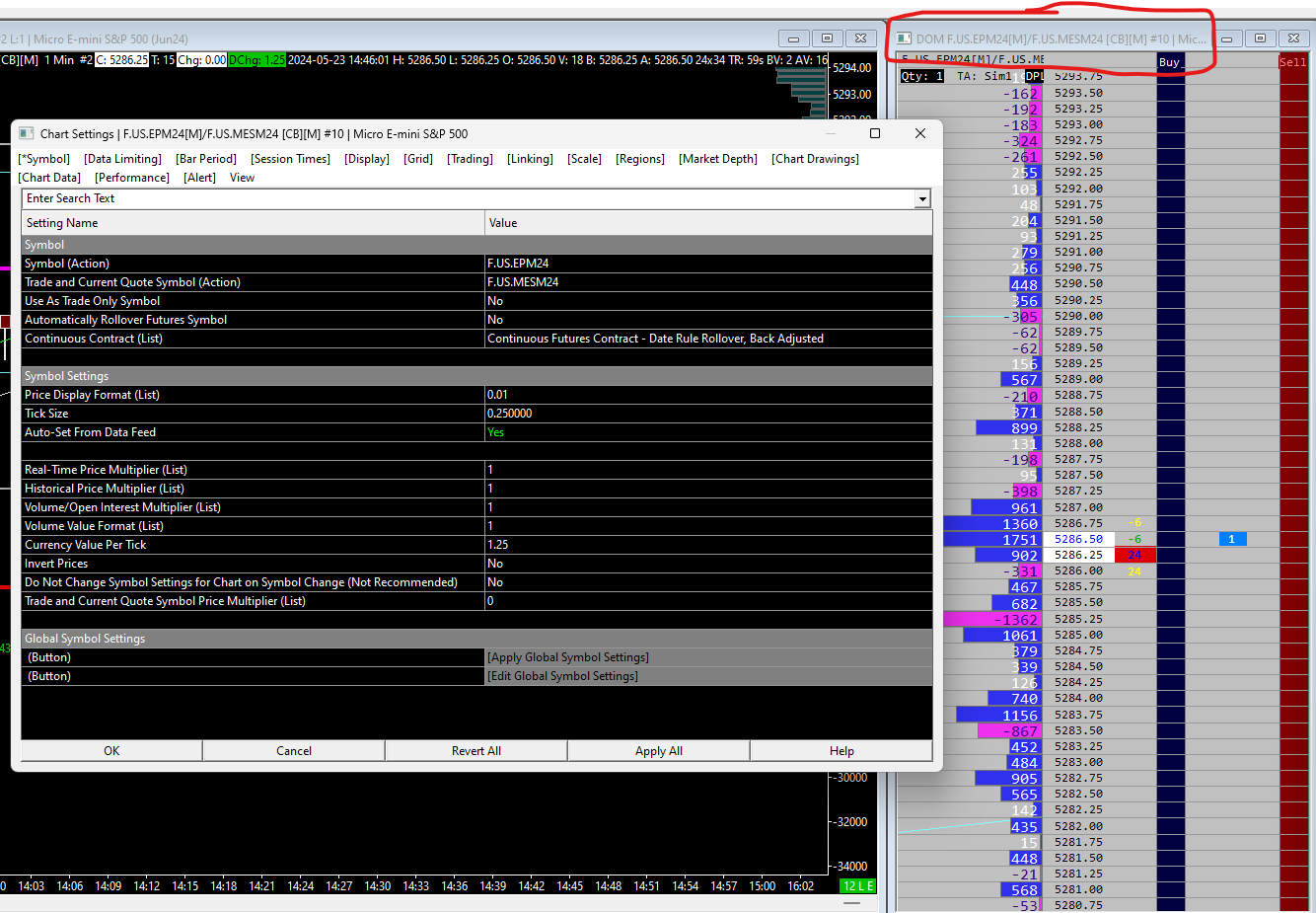Toggle the Invert Prices value
This screenshot has height=913, width=1316.
[708, 564]
